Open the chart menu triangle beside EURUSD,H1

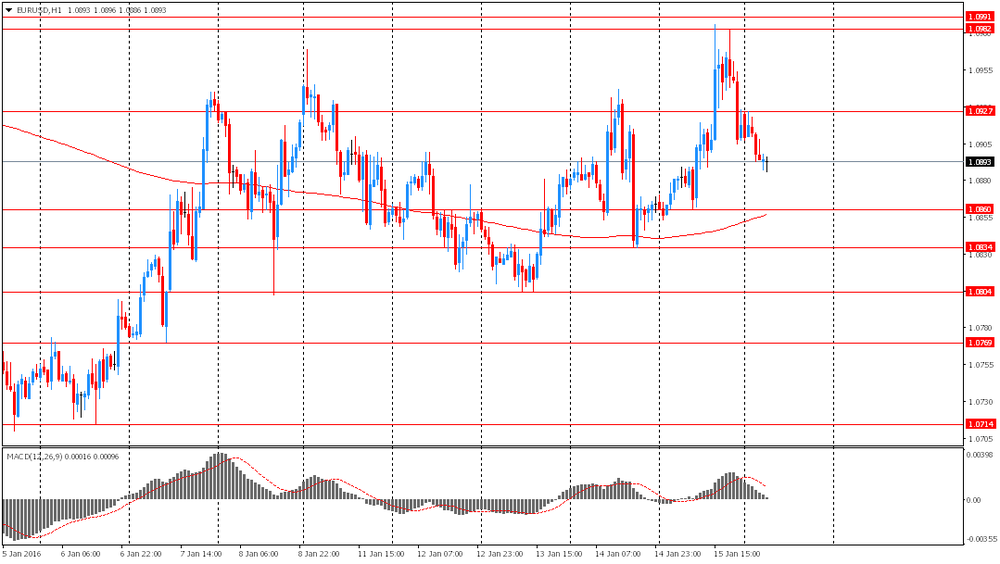pos(8,10)
